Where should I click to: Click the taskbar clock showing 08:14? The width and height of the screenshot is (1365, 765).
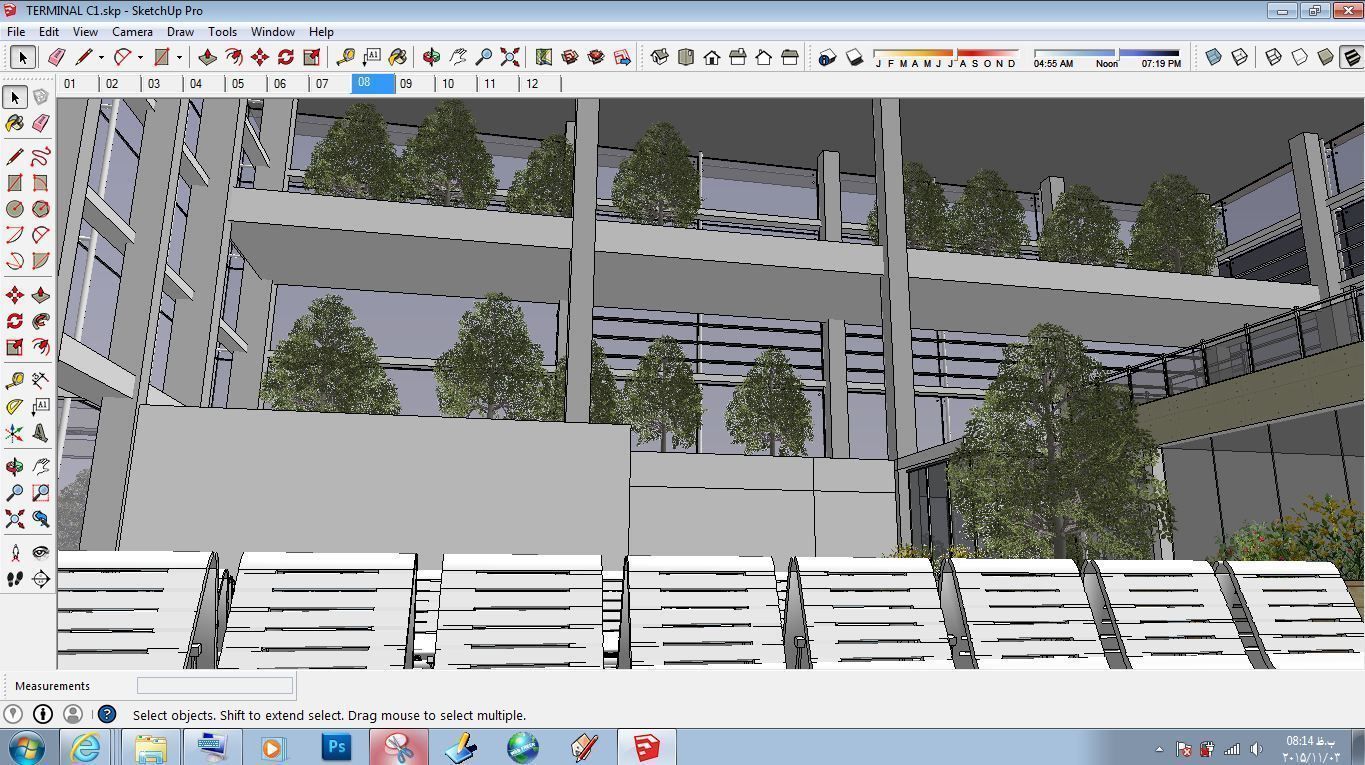[1311, 748]
